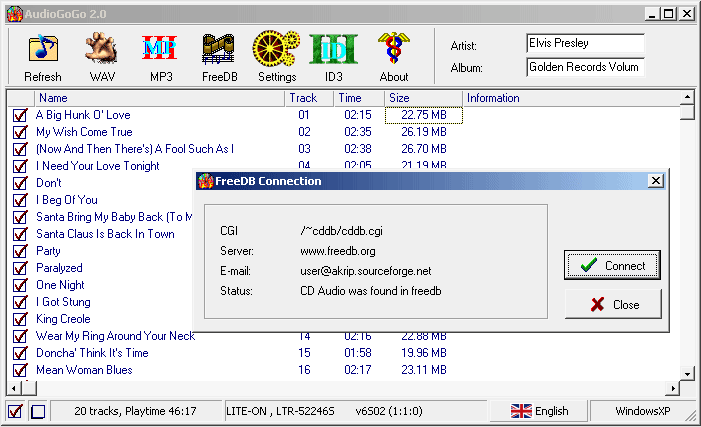
Task: Select the WAV ripping icon
Action: click(102, 47)
